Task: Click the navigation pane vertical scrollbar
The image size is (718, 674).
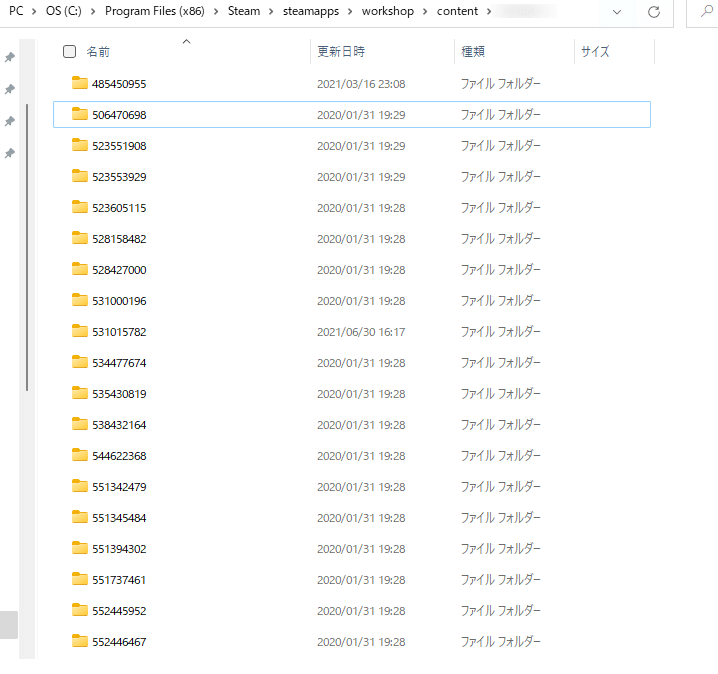Action: 27,250
